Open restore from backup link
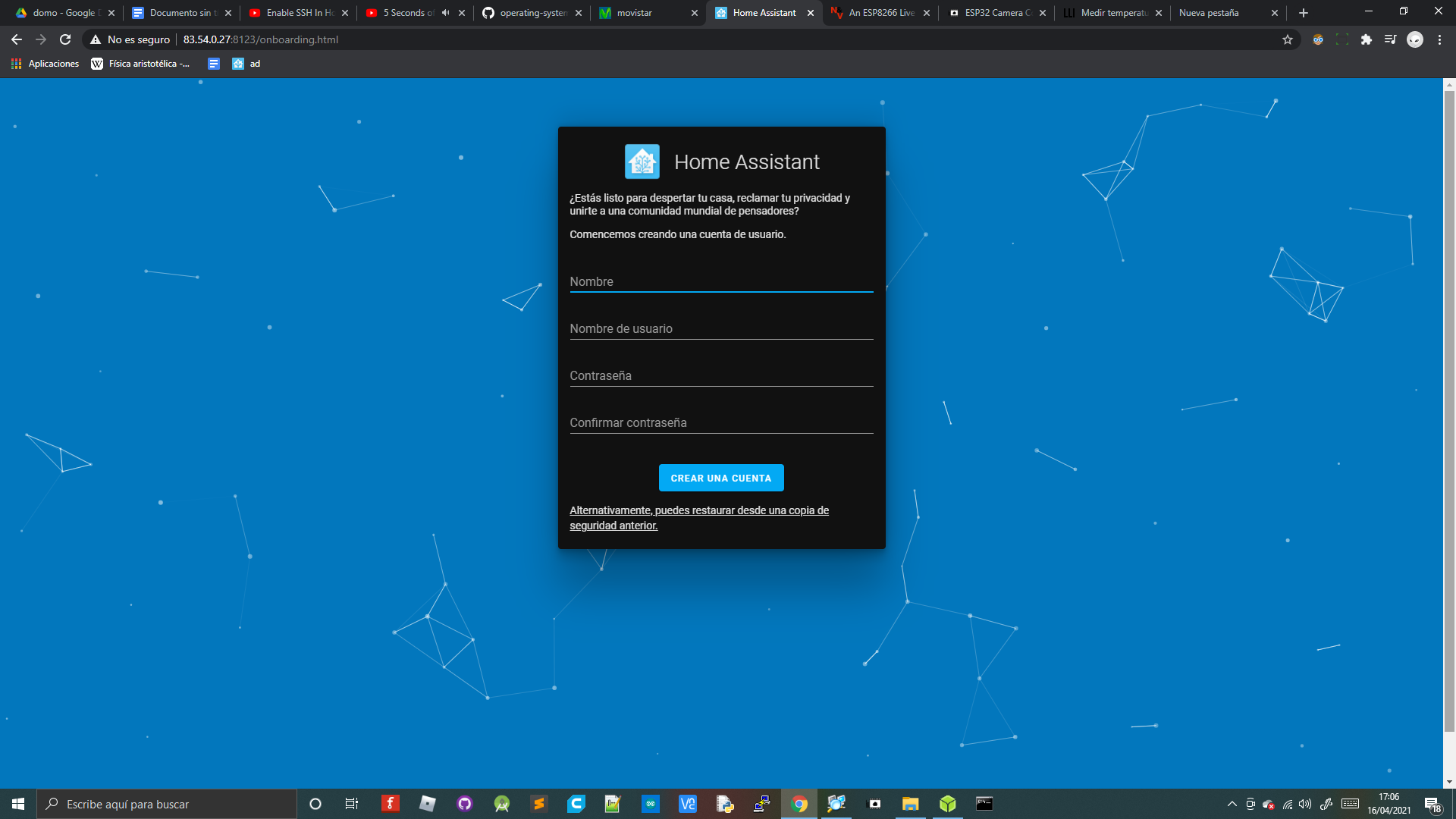1456x819 pixels. point(698,517)
